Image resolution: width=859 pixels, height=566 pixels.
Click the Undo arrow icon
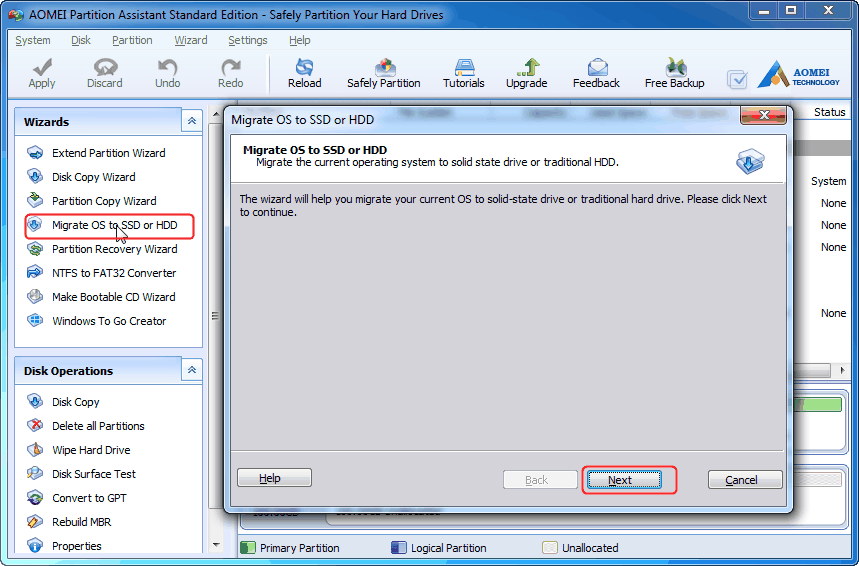coord(167,67)
